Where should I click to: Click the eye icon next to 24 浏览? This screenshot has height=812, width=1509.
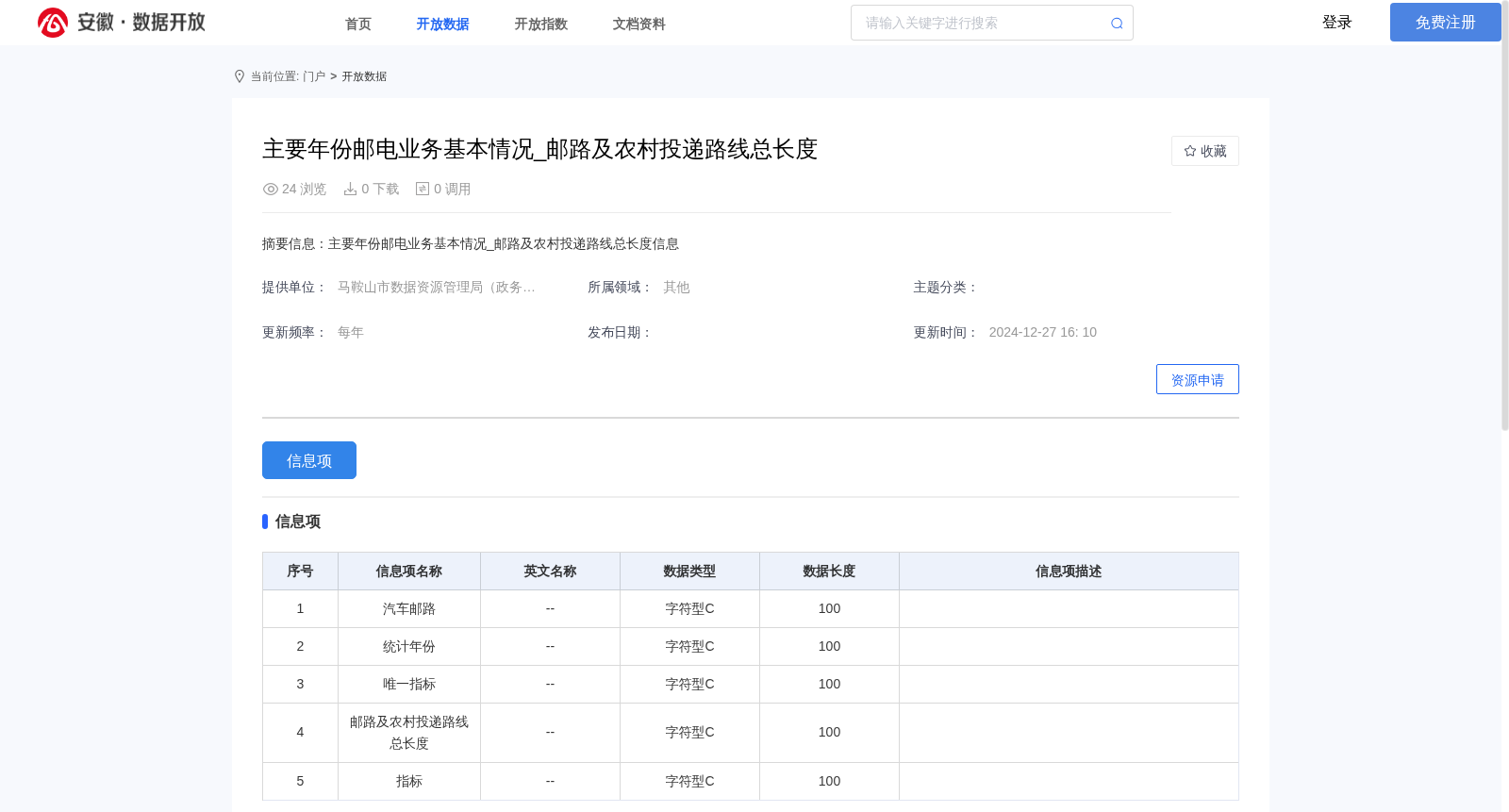point(271,189)
